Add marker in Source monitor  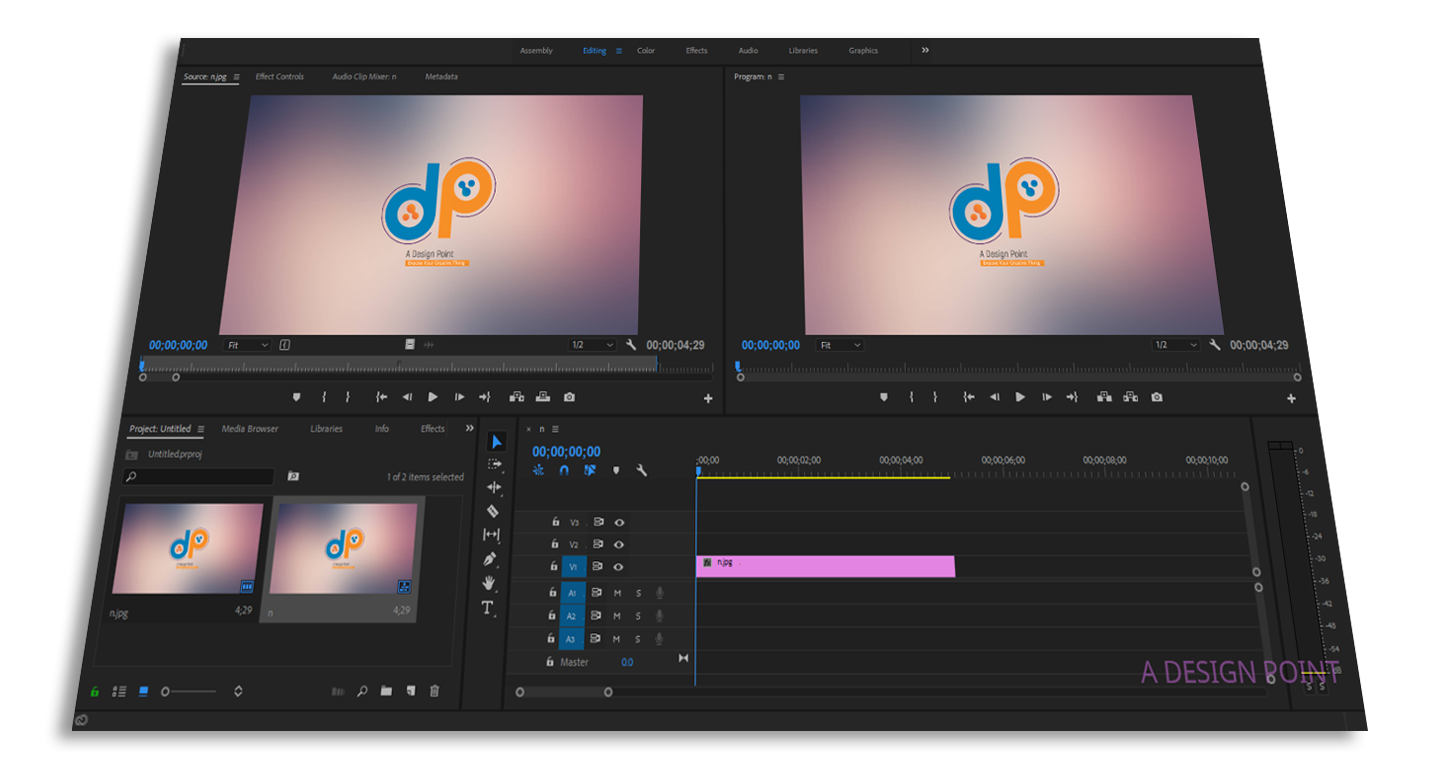296,397
